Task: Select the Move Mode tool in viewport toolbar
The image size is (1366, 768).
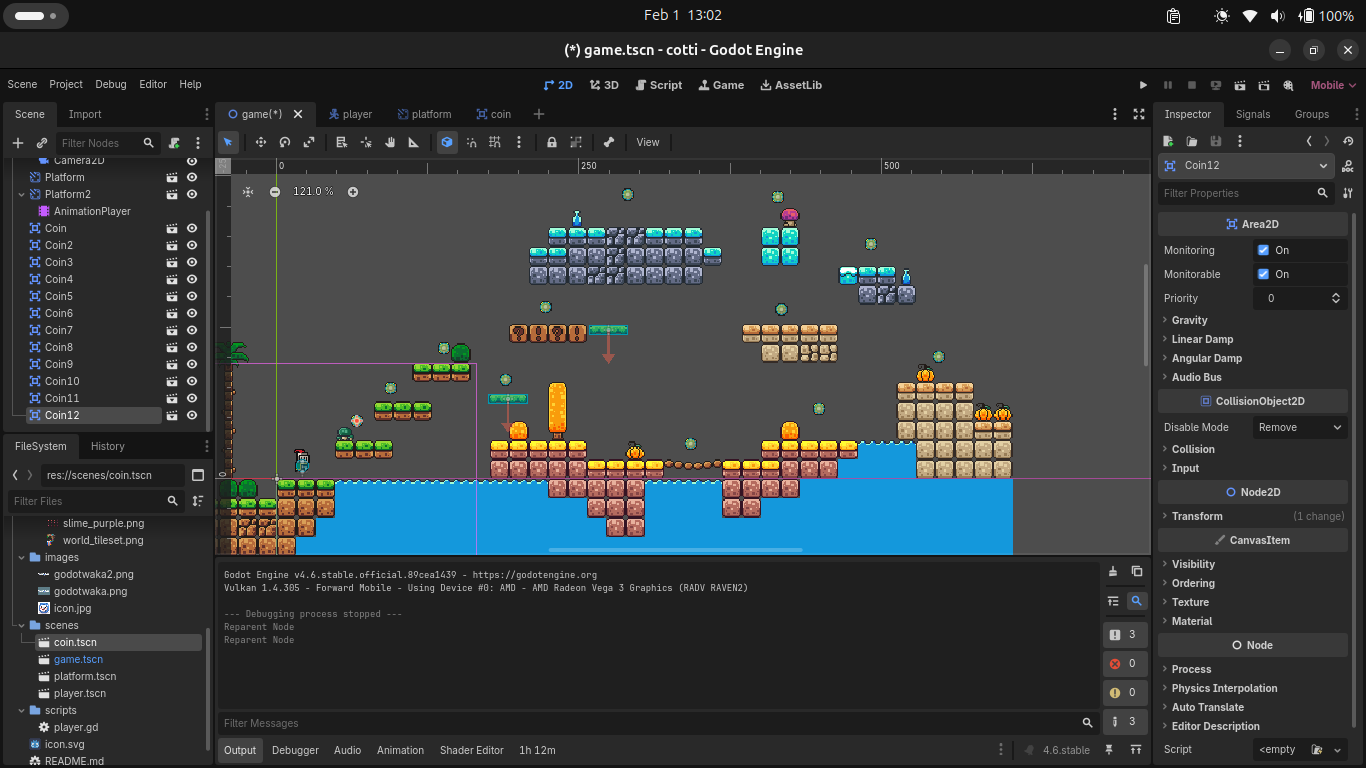Action: [261, 142]
